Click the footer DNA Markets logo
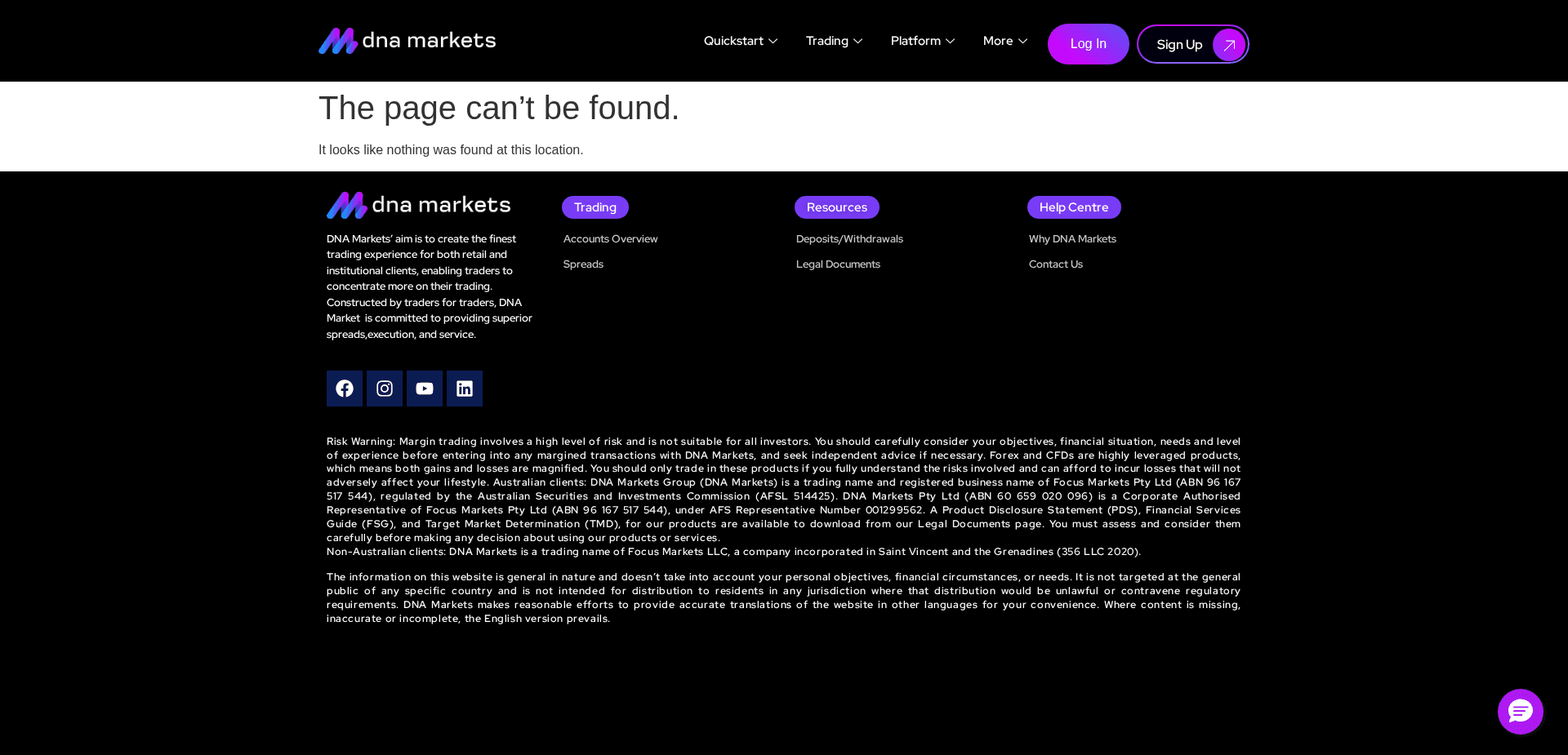This screenshot has width=1568, height=755. [418, 205]
